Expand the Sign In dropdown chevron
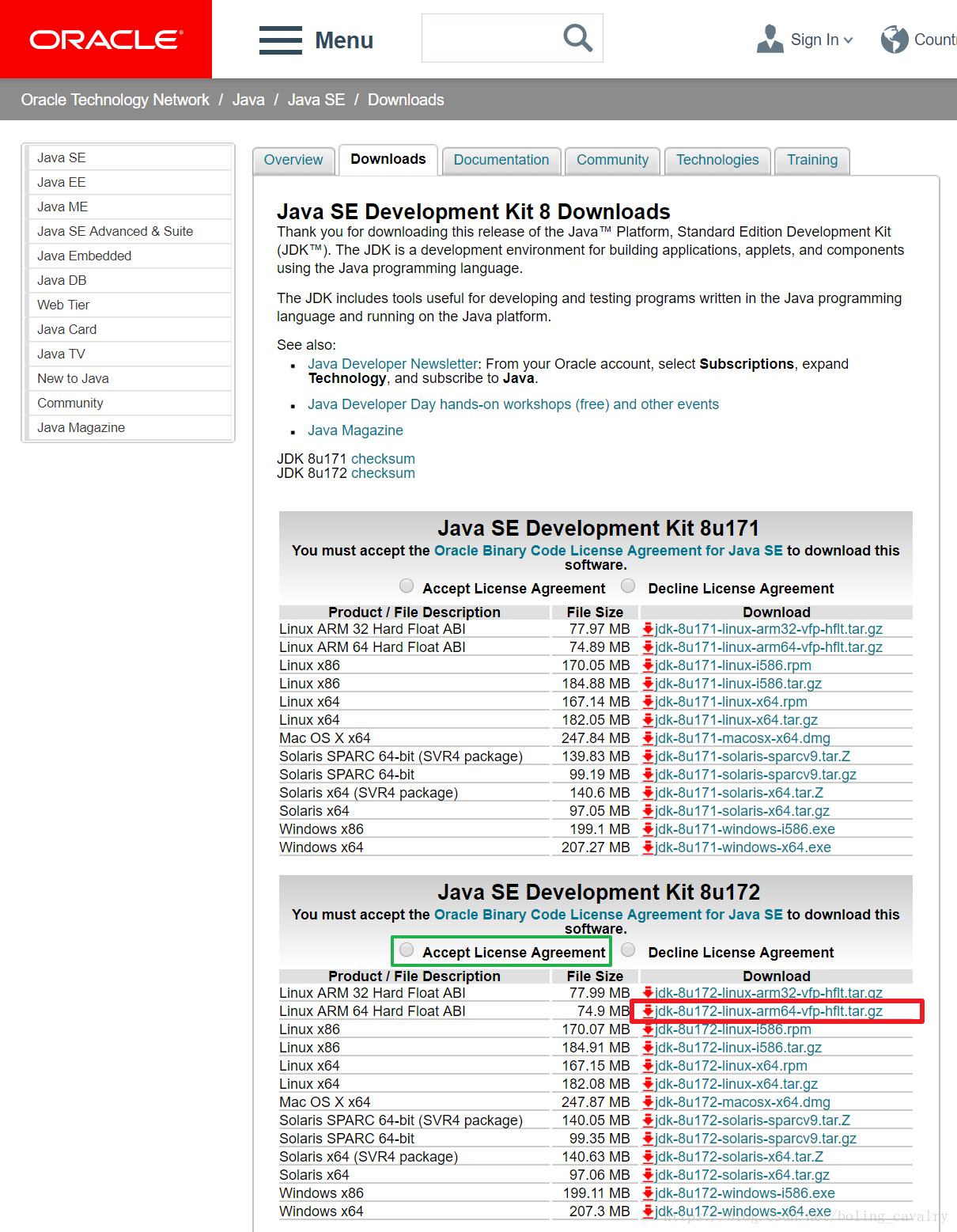The image size is (957, 1232). coord(849,40)
